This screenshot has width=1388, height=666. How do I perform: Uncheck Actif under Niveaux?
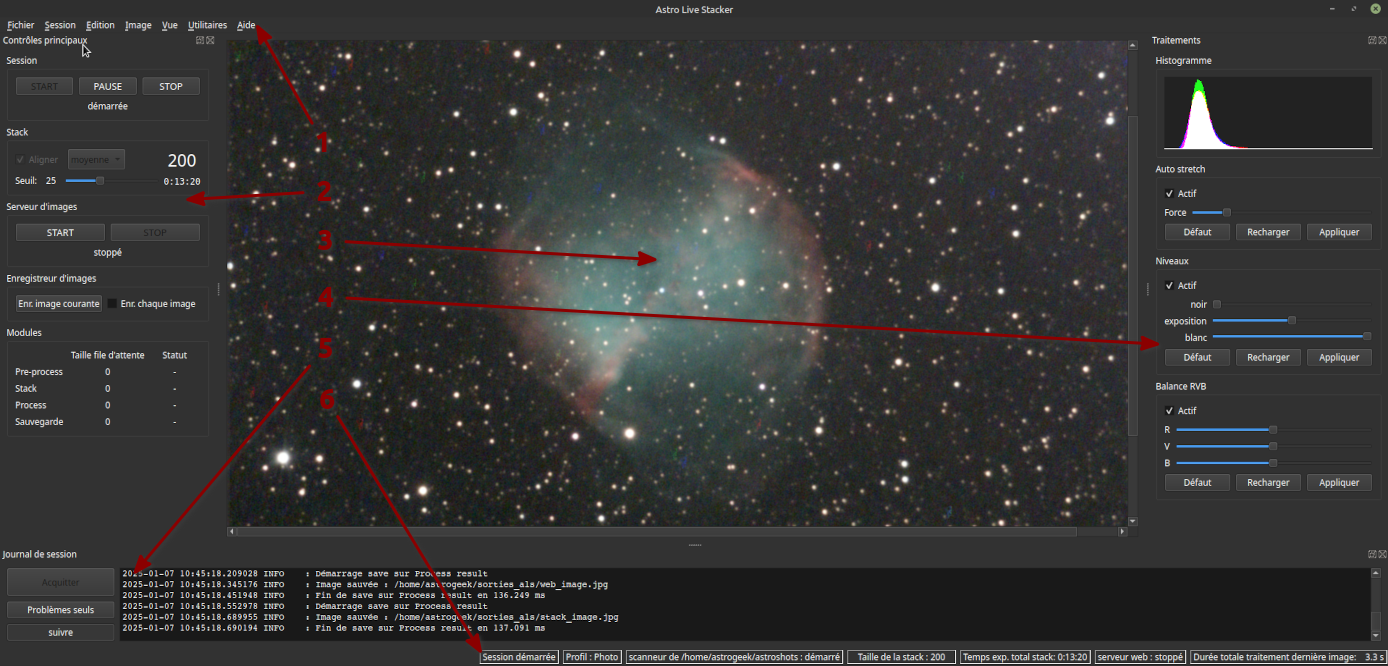pyautogui.click(x=1170, y=286)
